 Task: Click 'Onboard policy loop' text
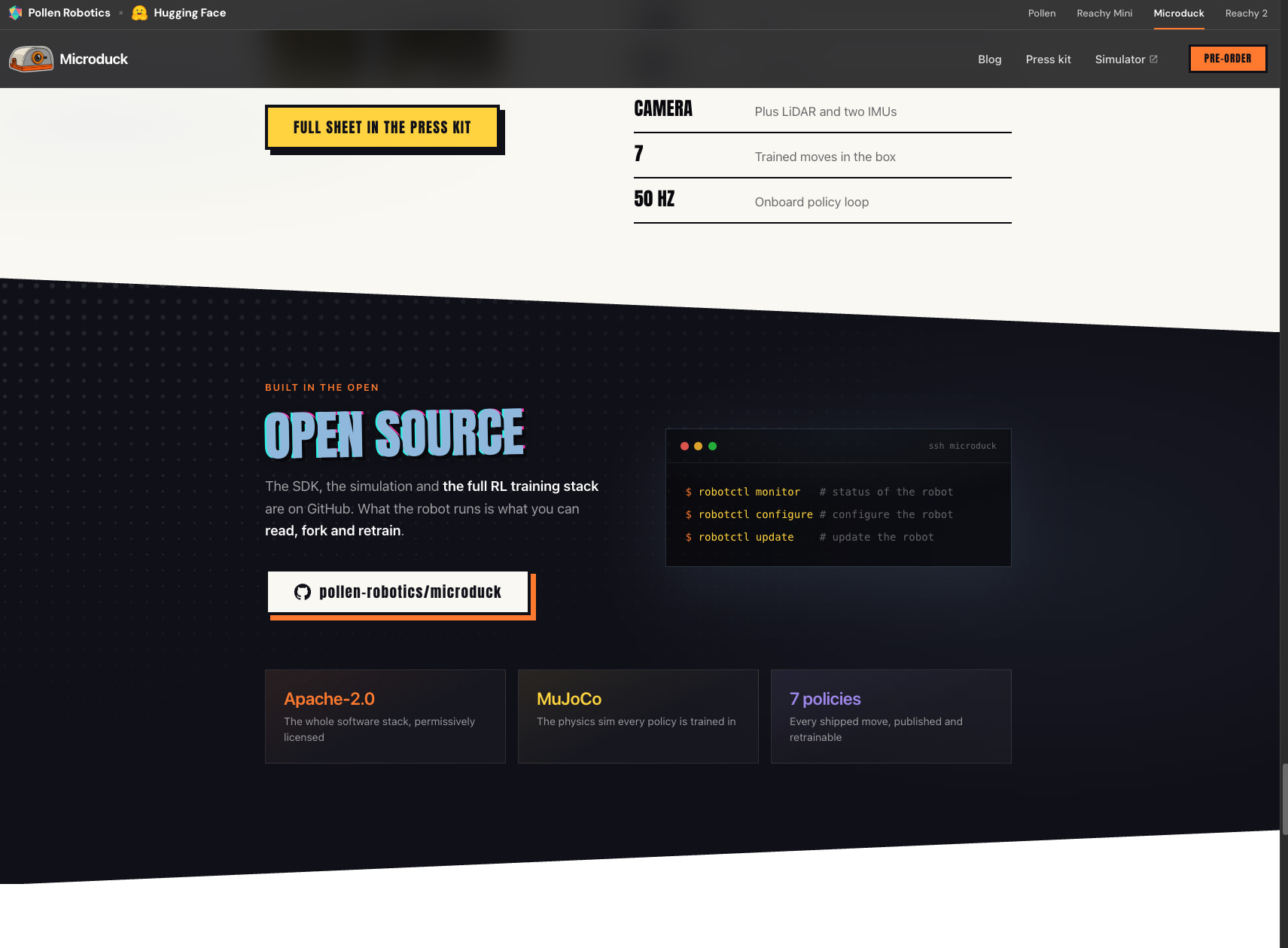[x=811, y=202]
